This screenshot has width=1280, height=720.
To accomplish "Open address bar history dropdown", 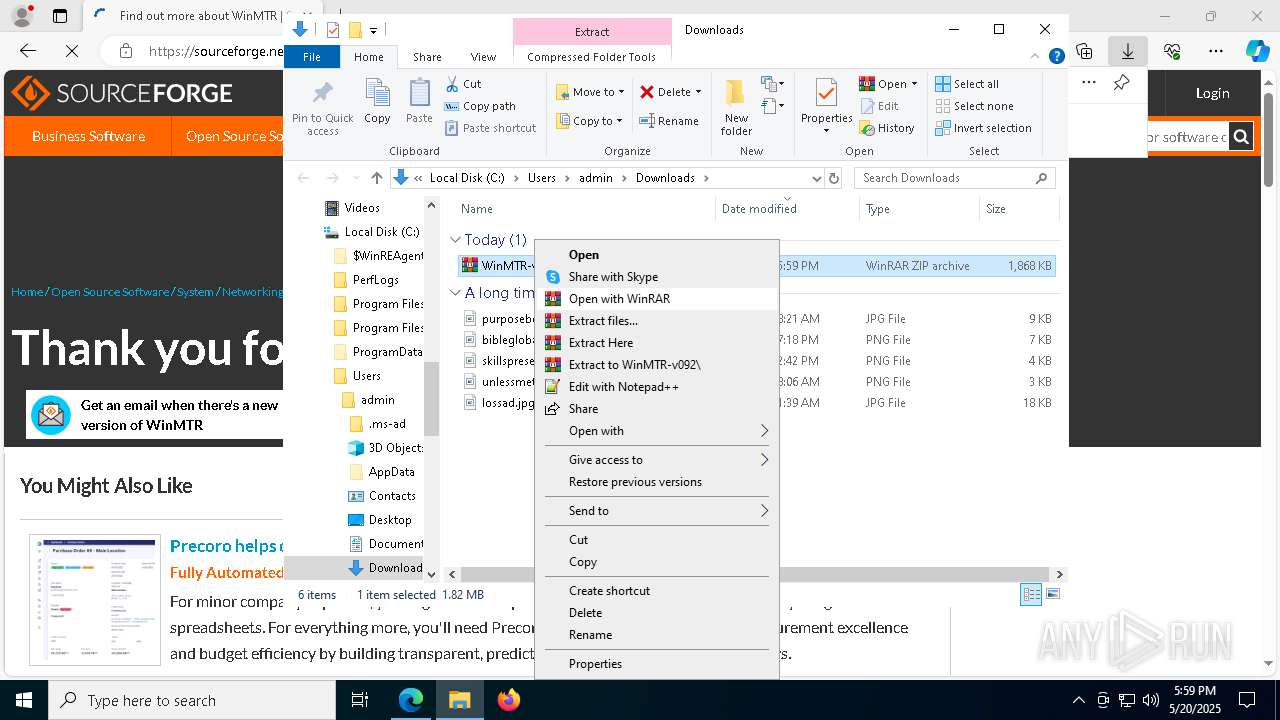I will [816, 178].
